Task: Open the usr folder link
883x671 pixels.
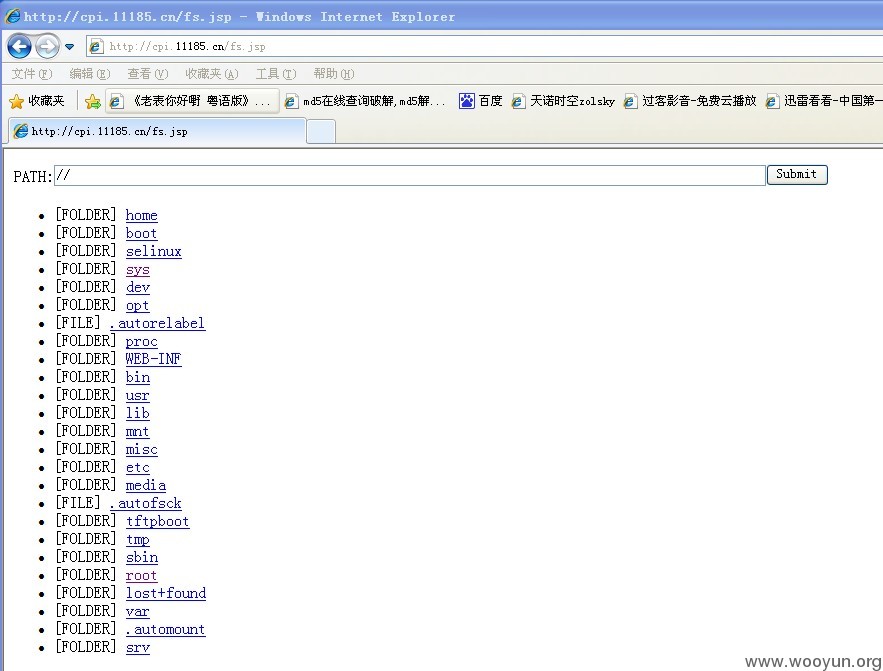Action: click(x=137, y=395)
